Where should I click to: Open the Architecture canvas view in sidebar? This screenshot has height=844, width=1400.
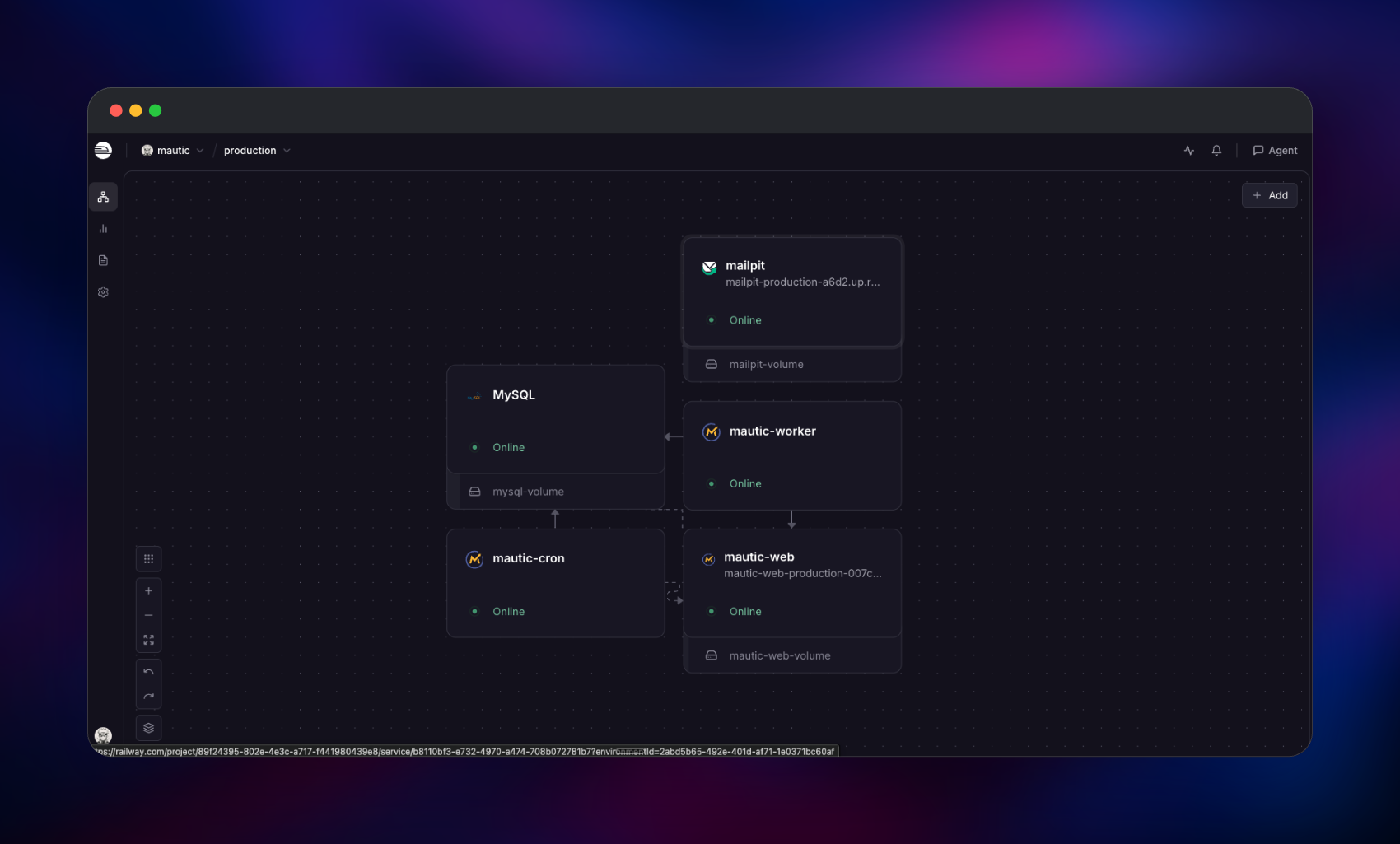[x=103, y=197]
